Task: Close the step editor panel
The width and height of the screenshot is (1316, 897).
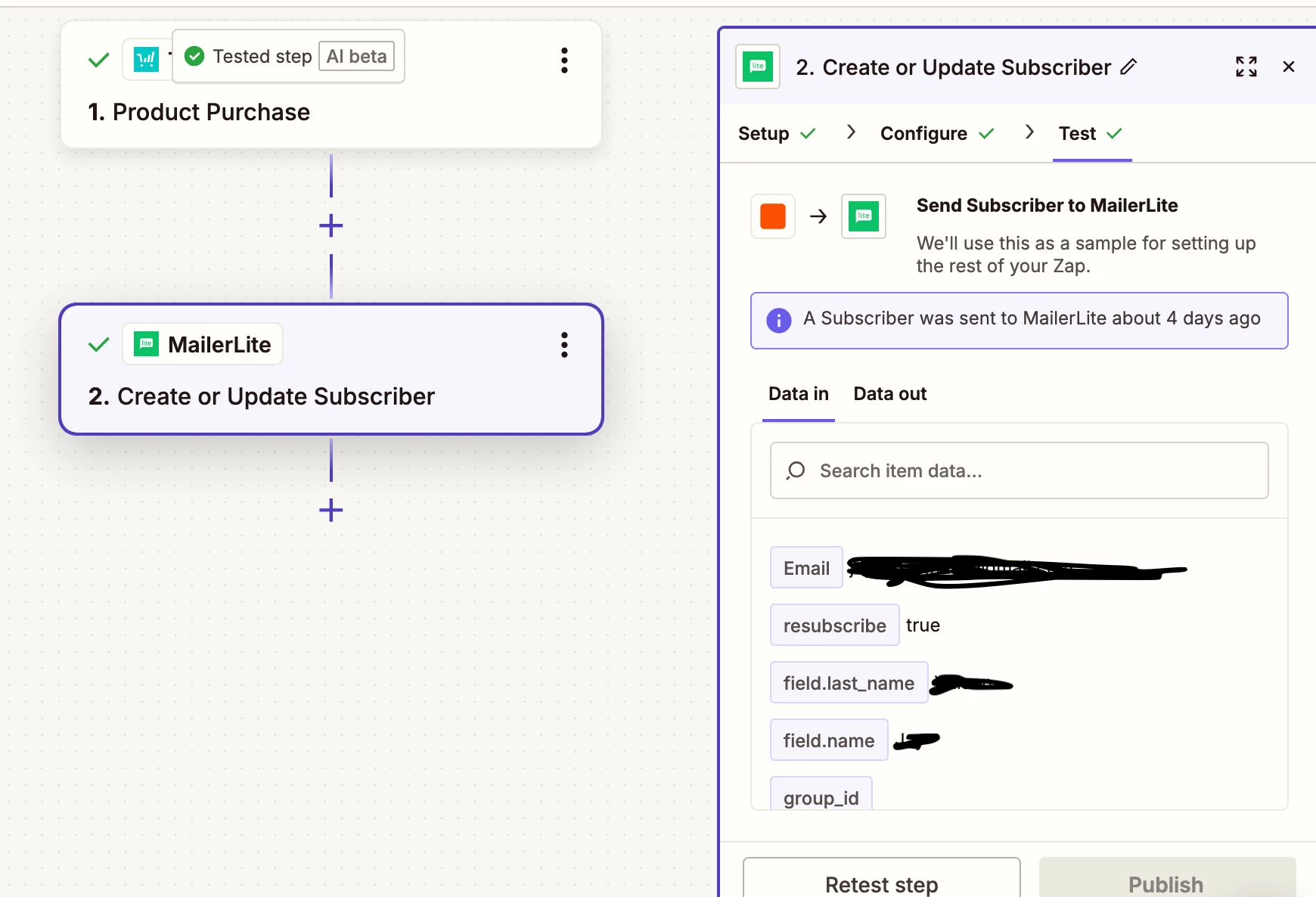Action: (1289, 67)
